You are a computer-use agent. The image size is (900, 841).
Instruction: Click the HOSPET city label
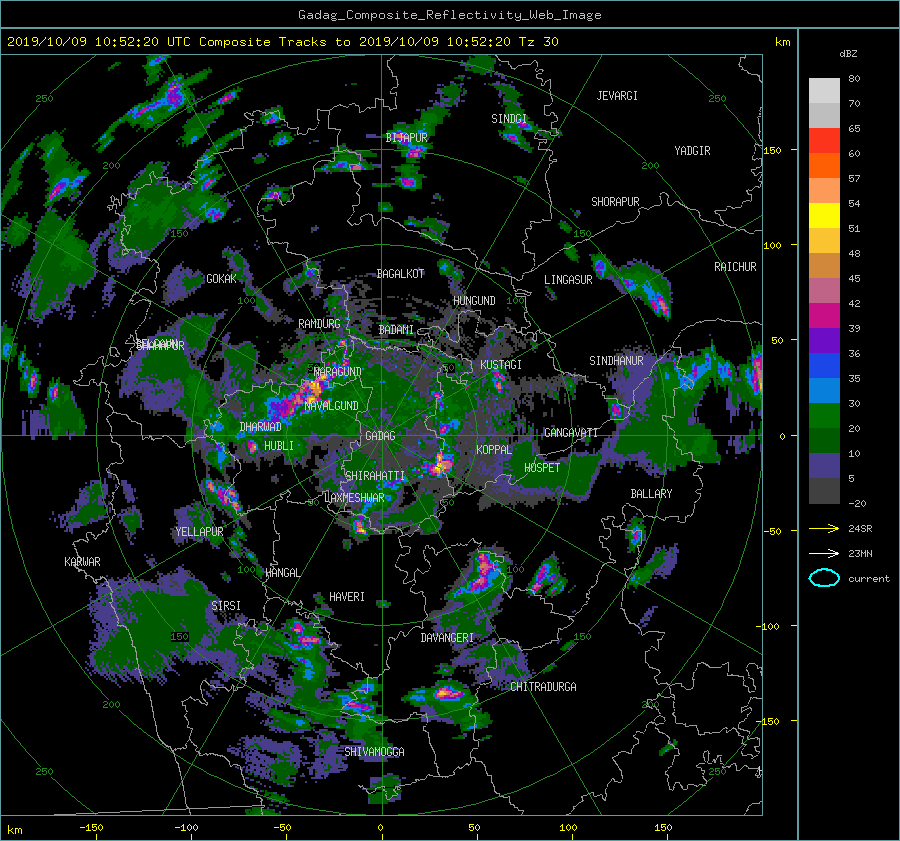[x=542, y=468]
